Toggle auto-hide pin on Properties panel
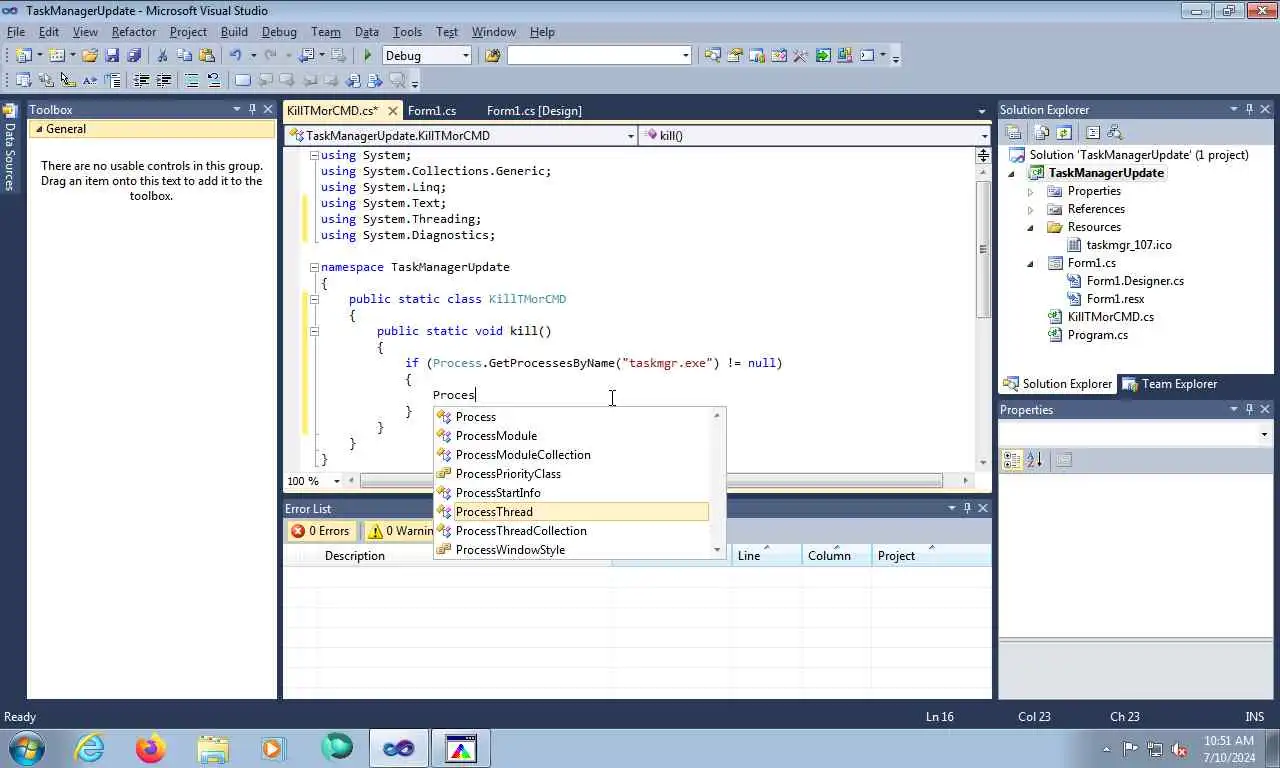 pos(1249,409)
